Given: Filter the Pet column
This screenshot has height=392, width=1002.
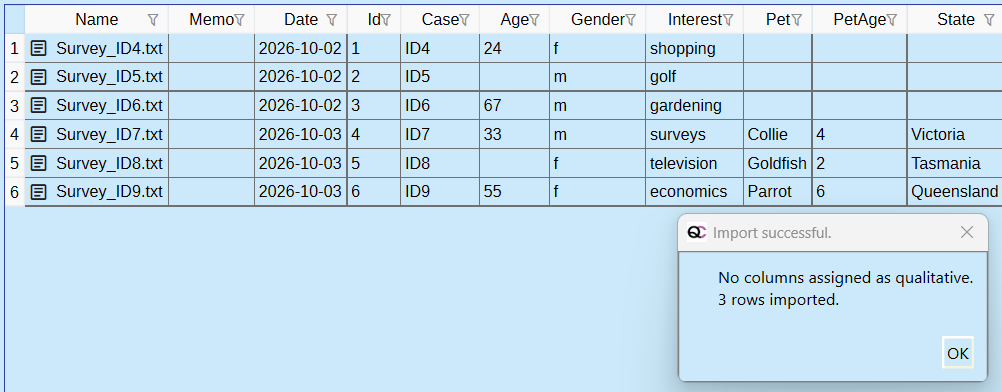Looking at the screenshot, I should [797, 20].
